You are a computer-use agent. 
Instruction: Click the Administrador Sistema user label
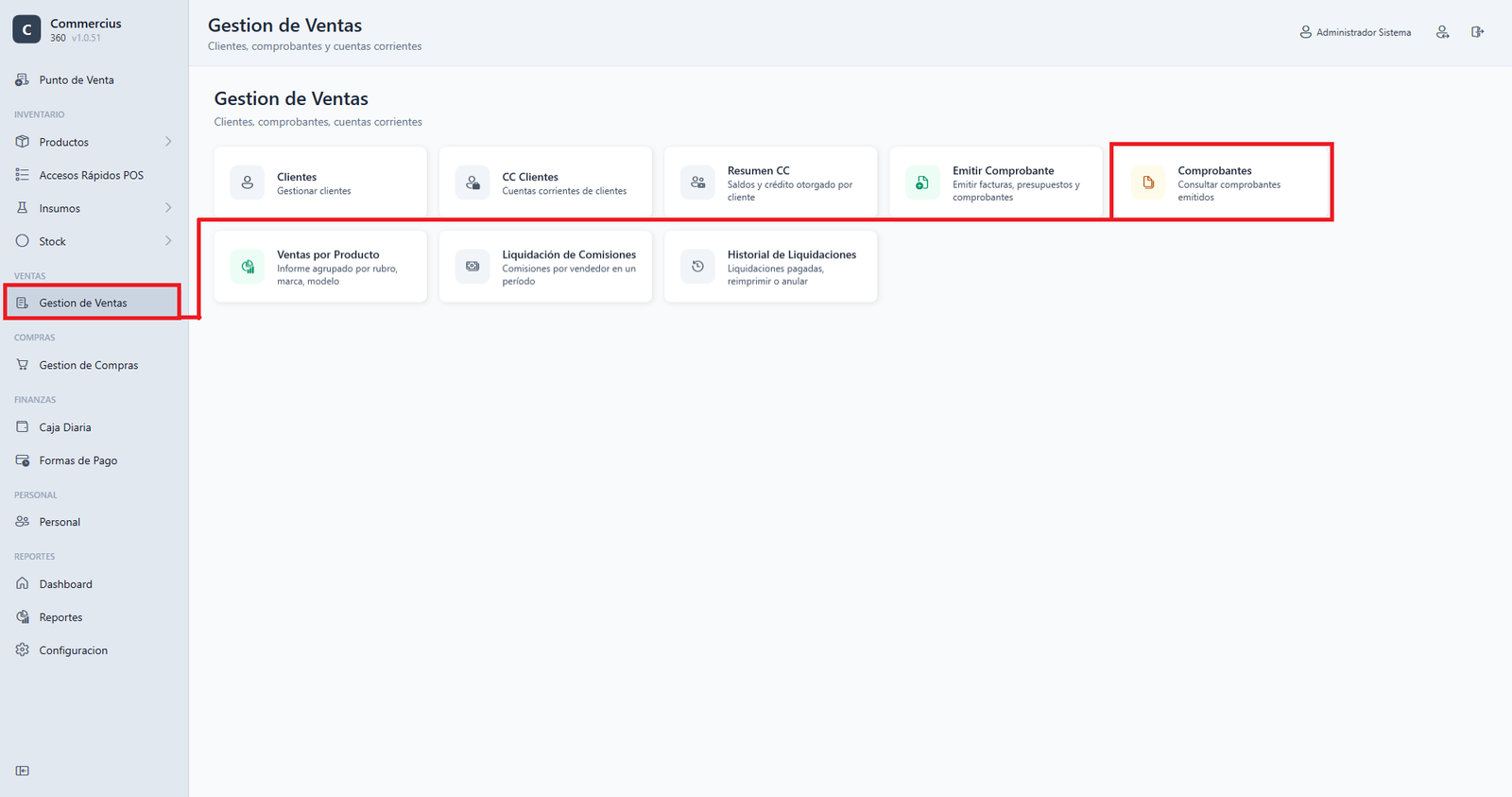coord(1364,32)
